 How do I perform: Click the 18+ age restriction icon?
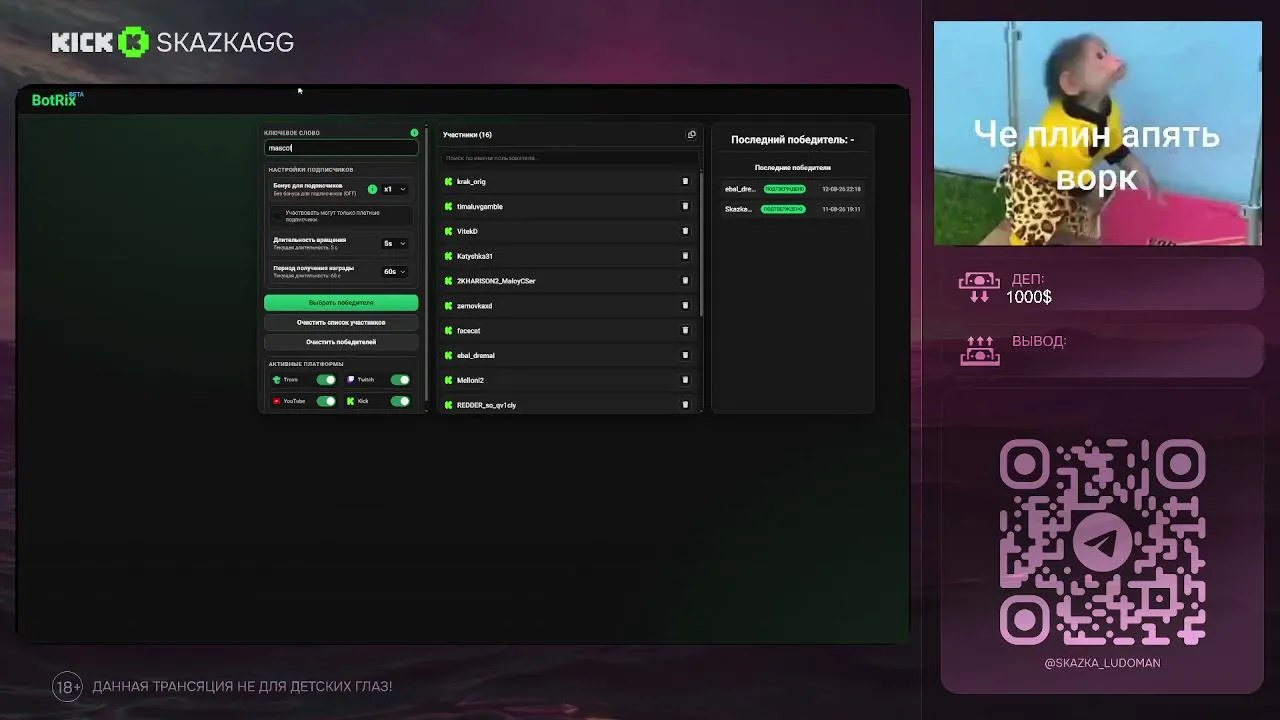(68, 687)
